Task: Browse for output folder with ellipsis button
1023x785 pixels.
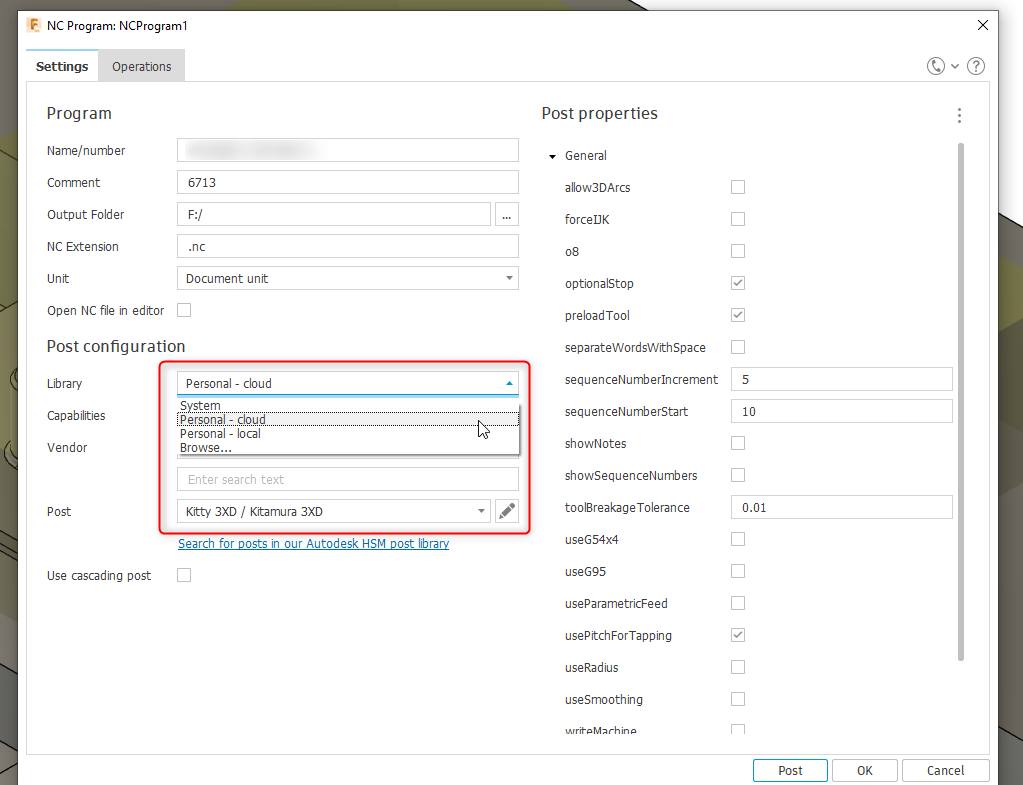Action: coord(507,214)
